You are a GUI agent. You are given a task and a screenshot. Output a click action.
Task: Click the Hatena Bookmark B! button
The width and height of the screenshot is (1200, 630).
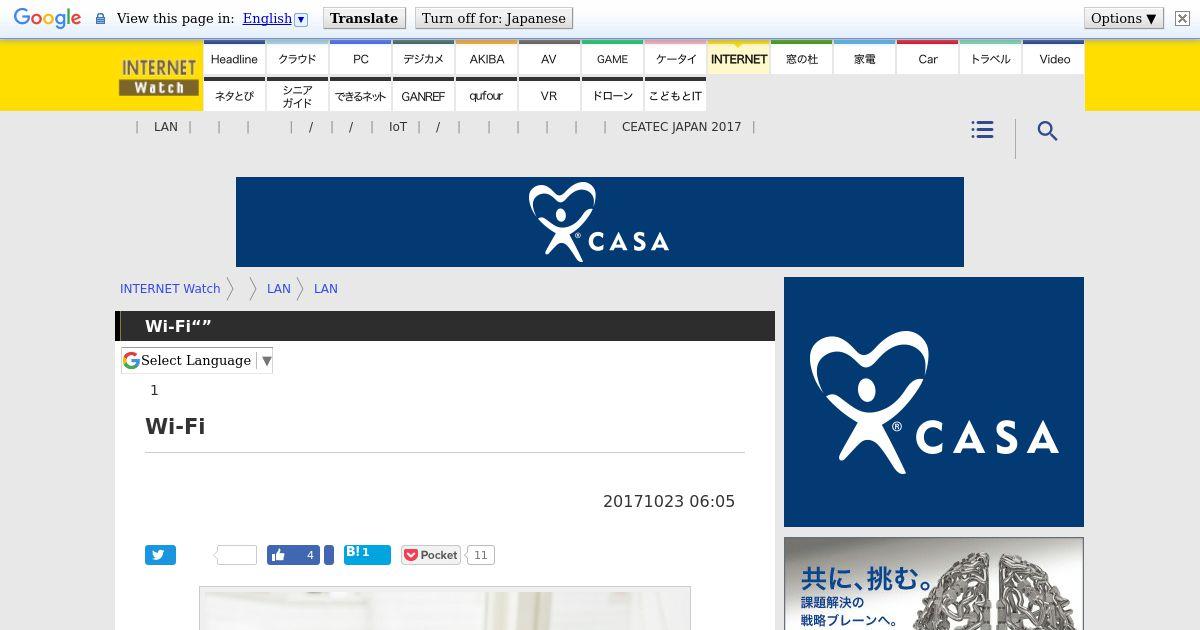tap(367, 555)
